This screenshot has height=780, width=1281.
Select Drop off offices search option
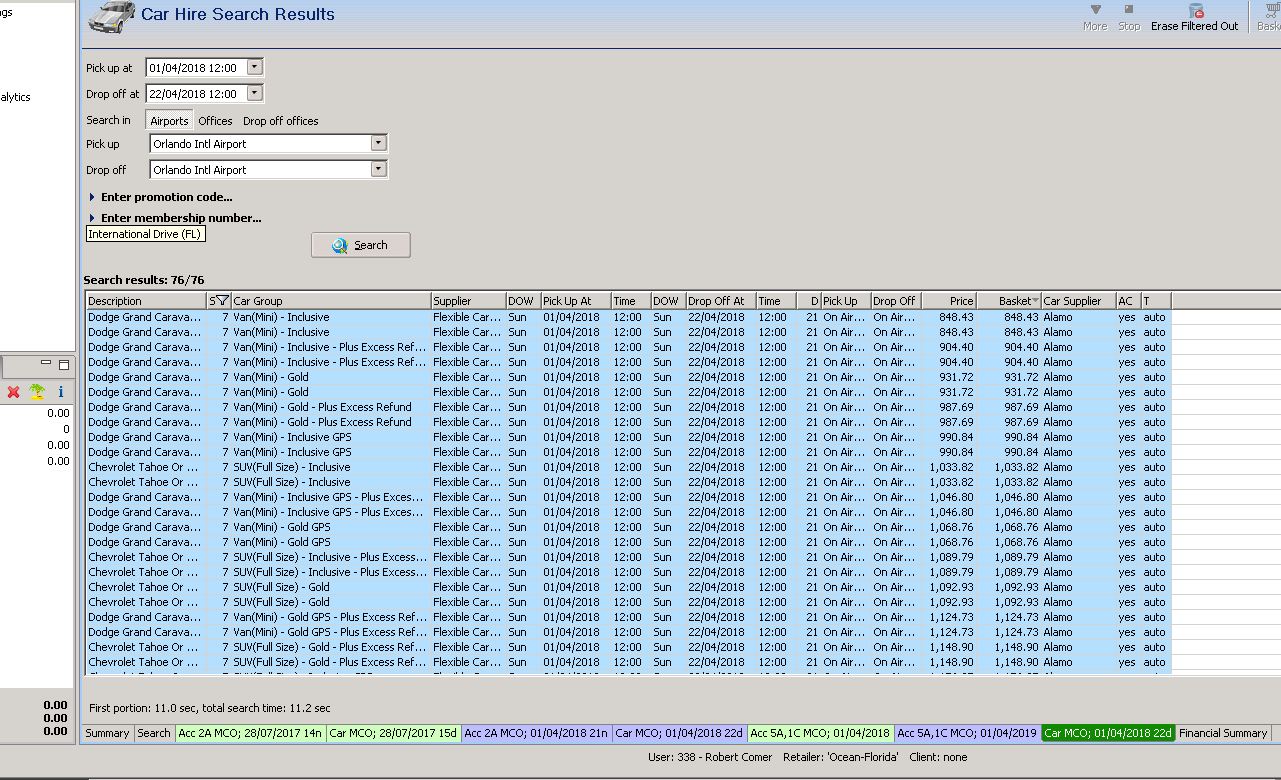coord(281,121)
